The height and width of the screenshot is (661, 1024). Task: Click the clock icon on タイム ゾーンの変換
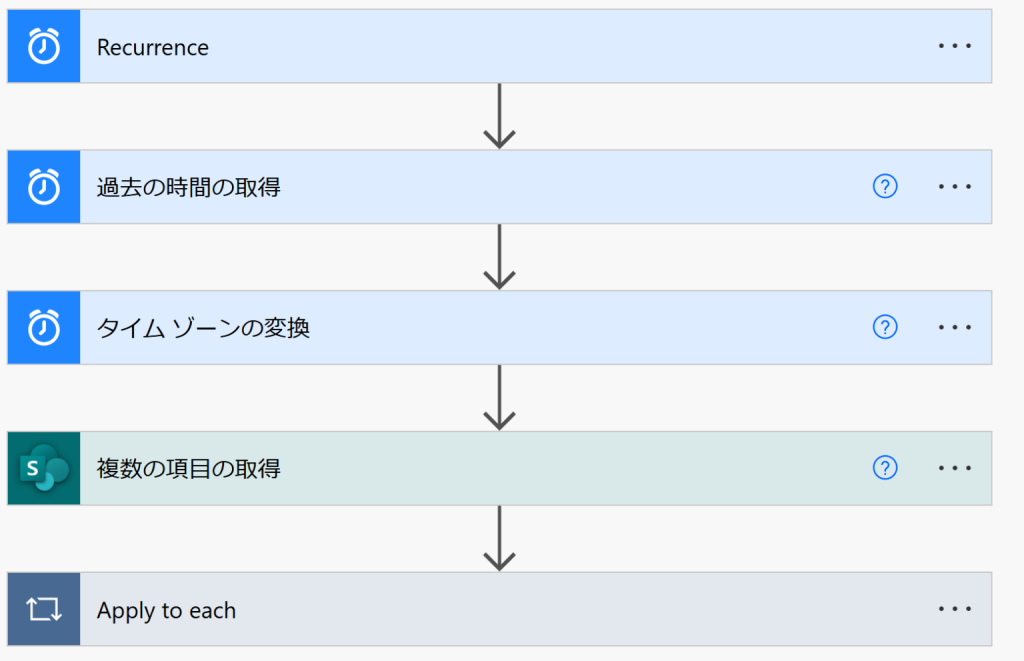(44, 328)
